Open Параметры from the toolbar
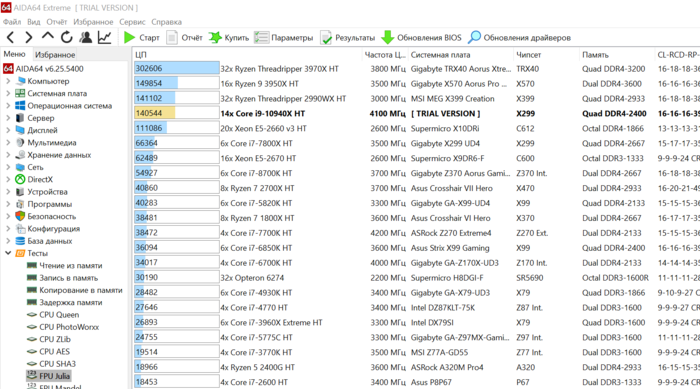The image size is (700, 389). [284, 38]
